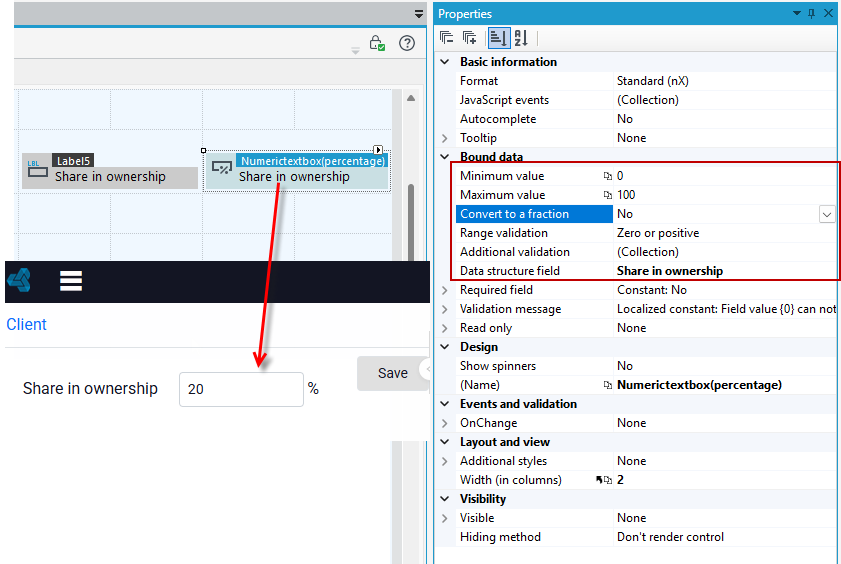The height and width of the screenshot is (564, 841).
Task: Expand the OnChange property
Action: [445, 423]
